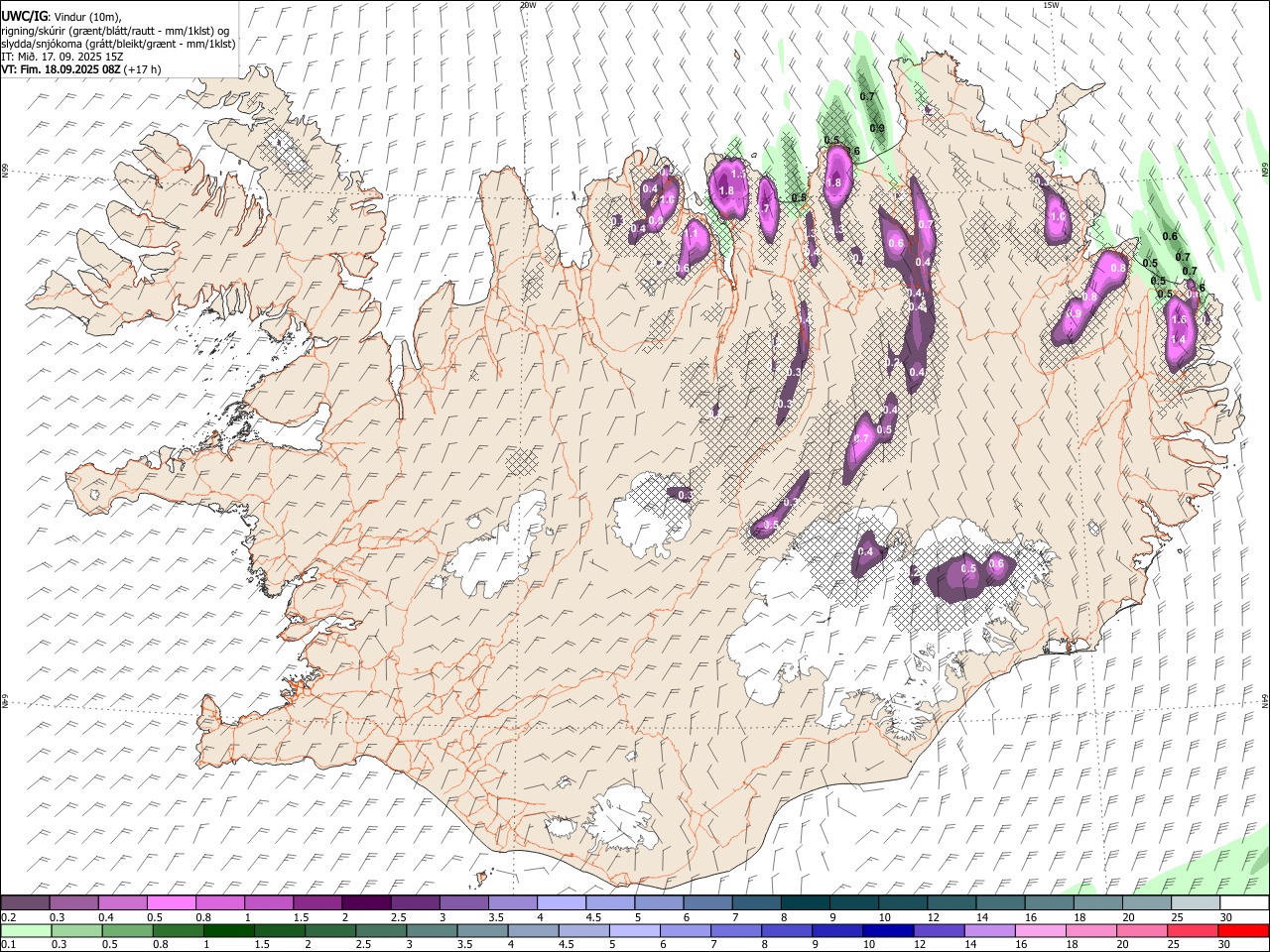Pick the pink 16 swatch, bottom legend row
Image resolution: width=1270 pixels, height=952 pixels.
[x=1041, y=931]
